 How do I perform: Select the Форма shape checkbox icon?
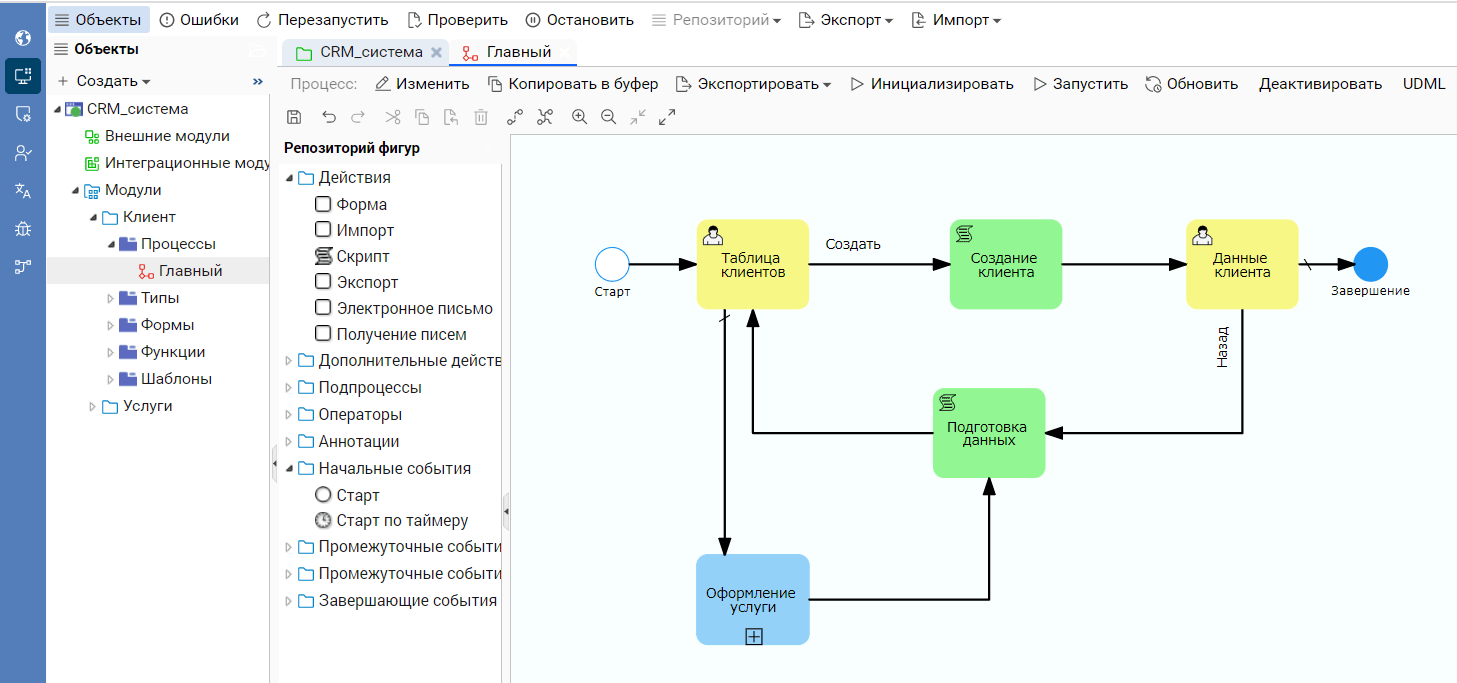[x=323, y=204]
